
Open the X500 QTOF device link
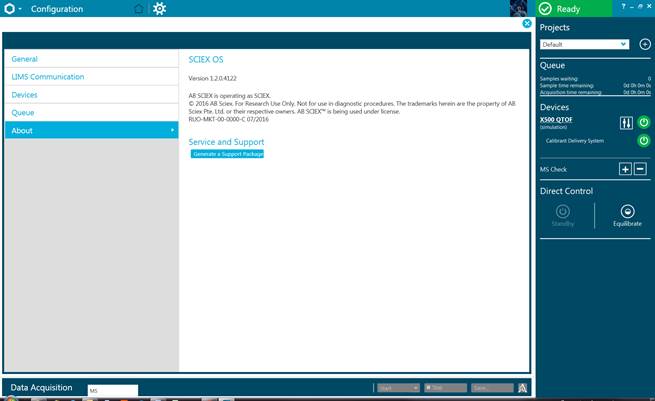556,119
